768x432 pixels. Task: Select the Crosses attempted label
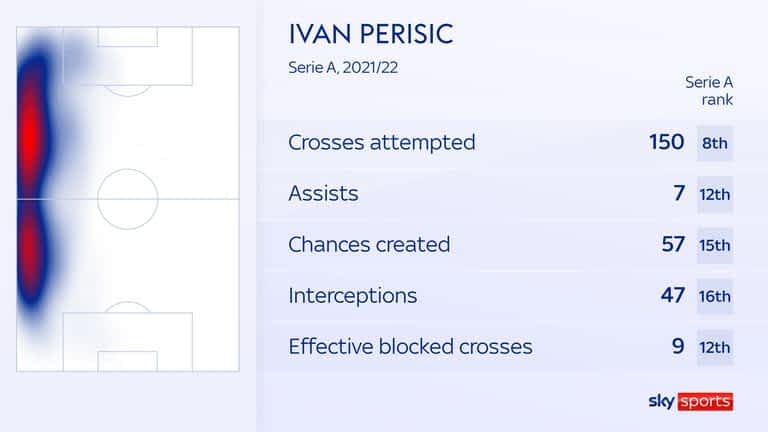pos(382,143)
